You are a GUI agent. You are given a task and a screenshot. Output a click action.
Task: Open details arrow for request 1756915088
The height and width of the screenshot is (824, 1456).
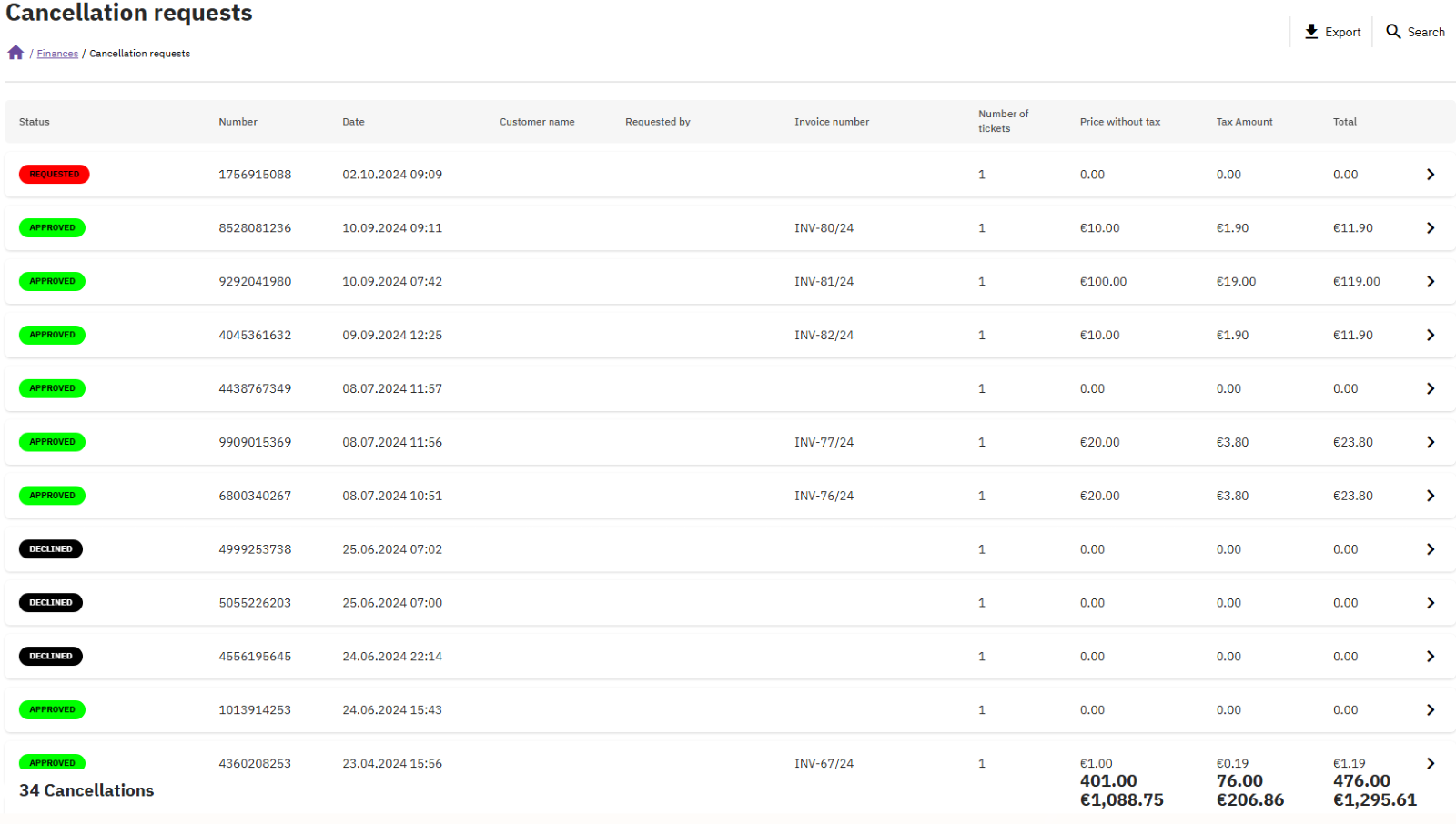tap(1431, 175)
